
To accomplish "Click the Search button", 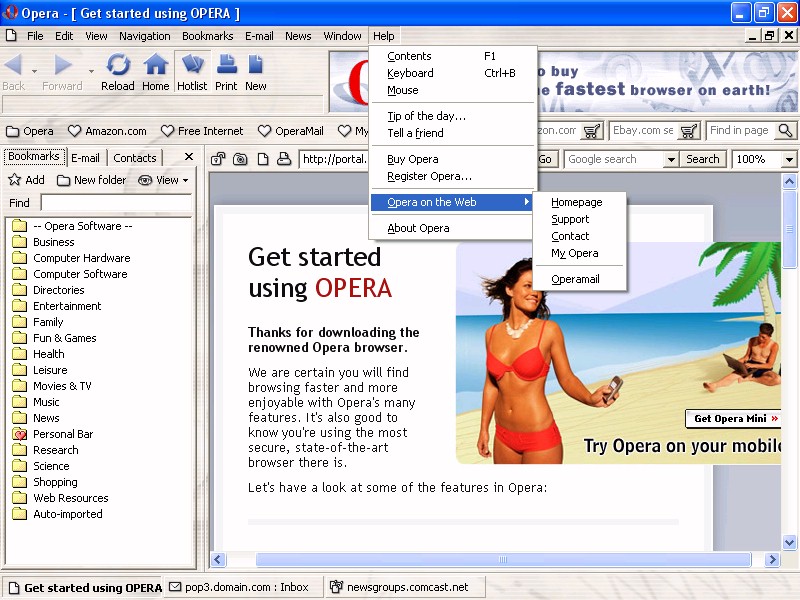I will point(703,159).
